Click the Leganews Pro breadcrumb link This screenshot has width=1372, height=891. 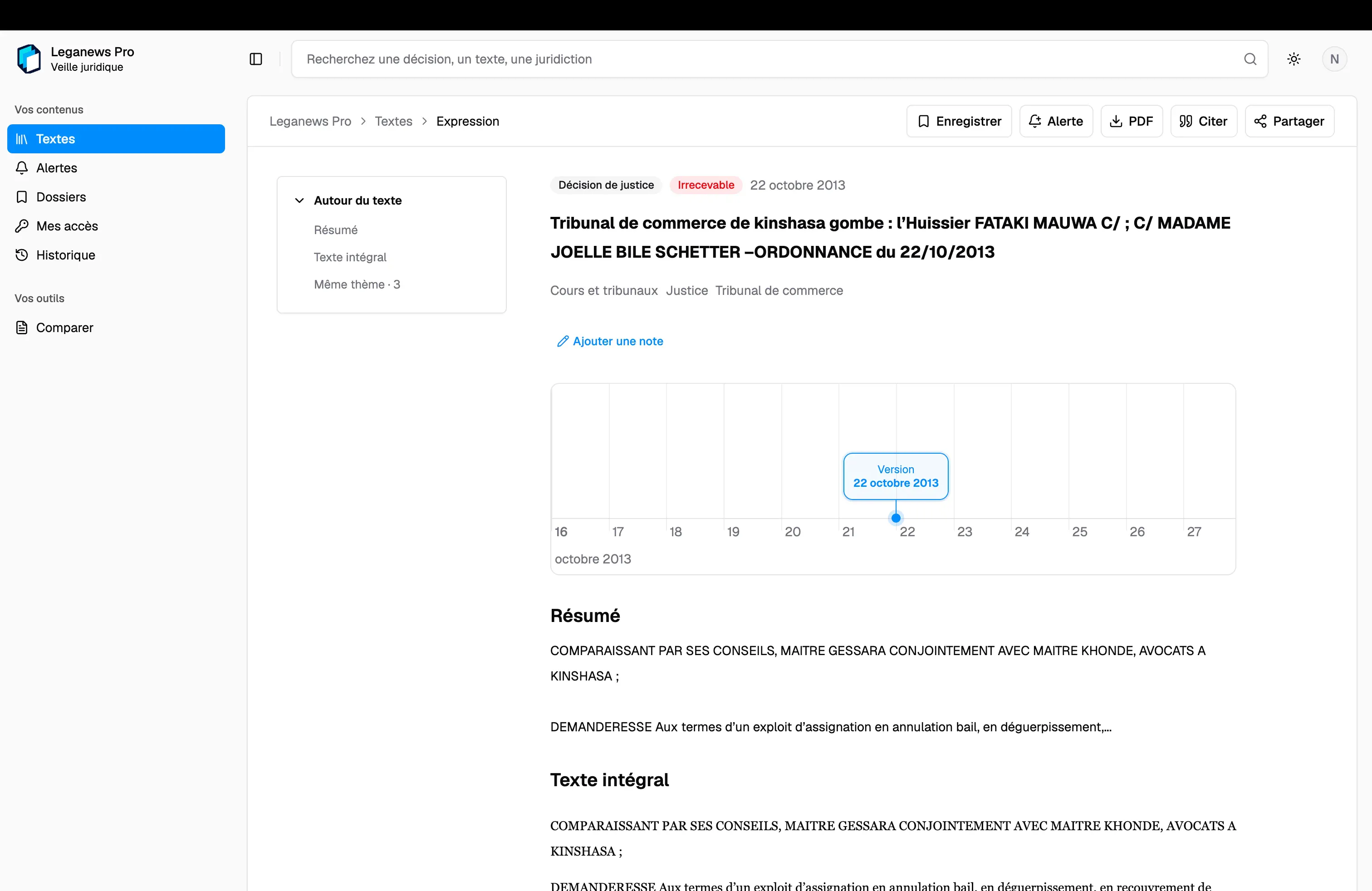(310, 121)
